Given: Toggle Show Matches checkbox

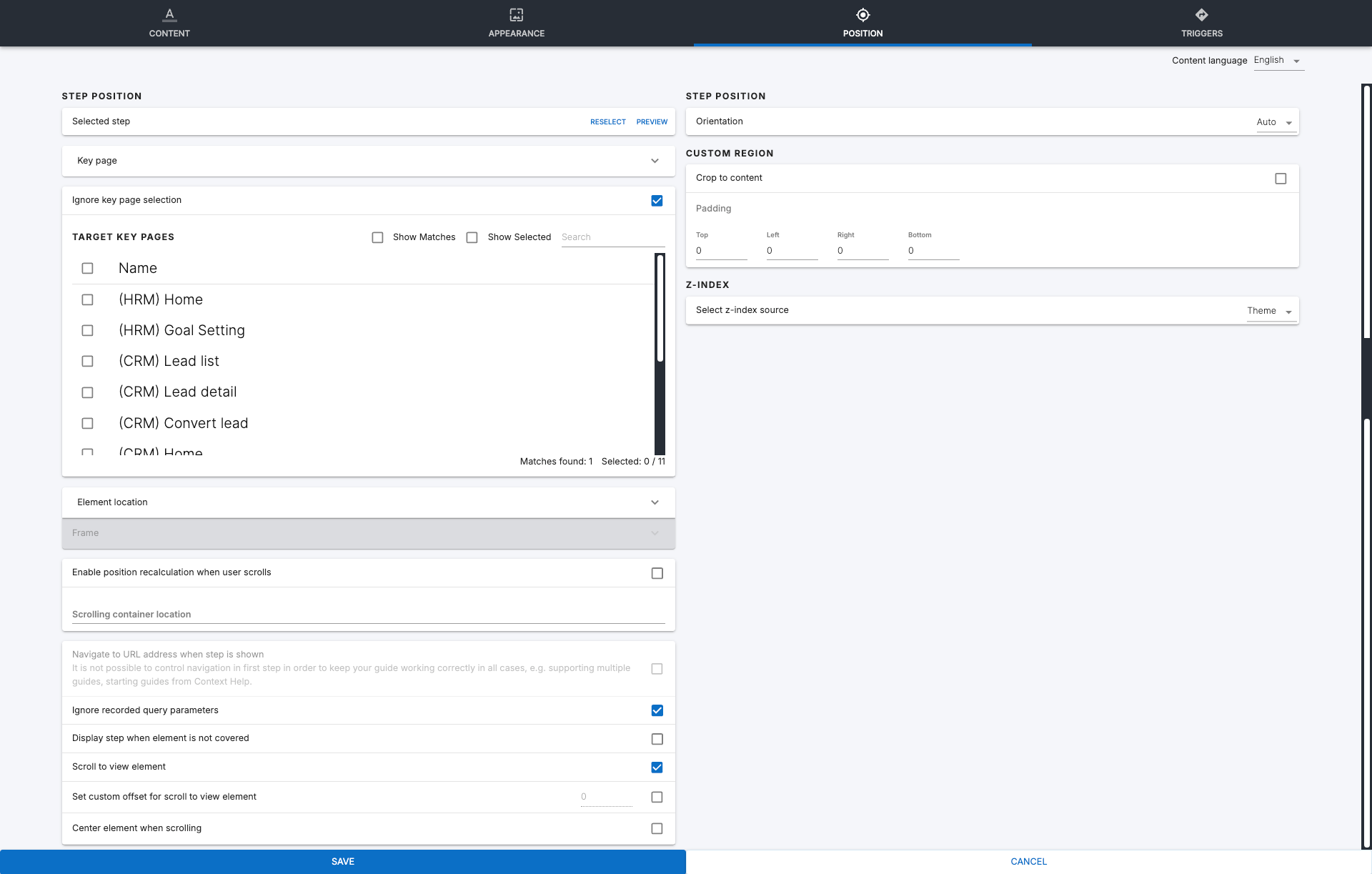Looking at the screenshot, I should [377, 237].
